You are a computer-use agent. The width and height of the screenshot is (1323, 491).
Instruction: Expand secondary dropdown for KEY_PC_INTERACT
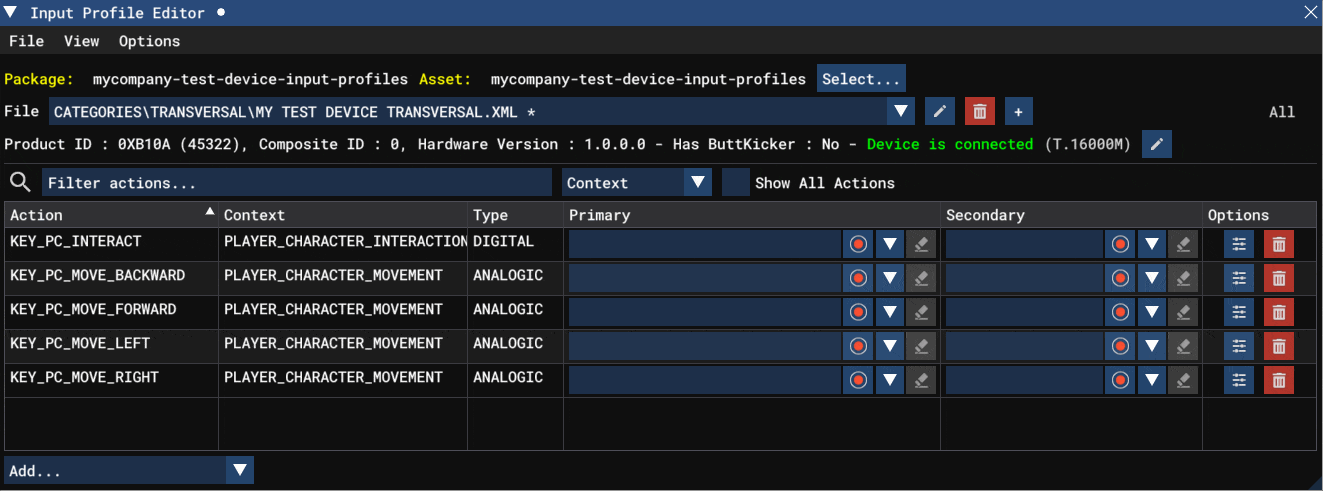[1151, 244]
